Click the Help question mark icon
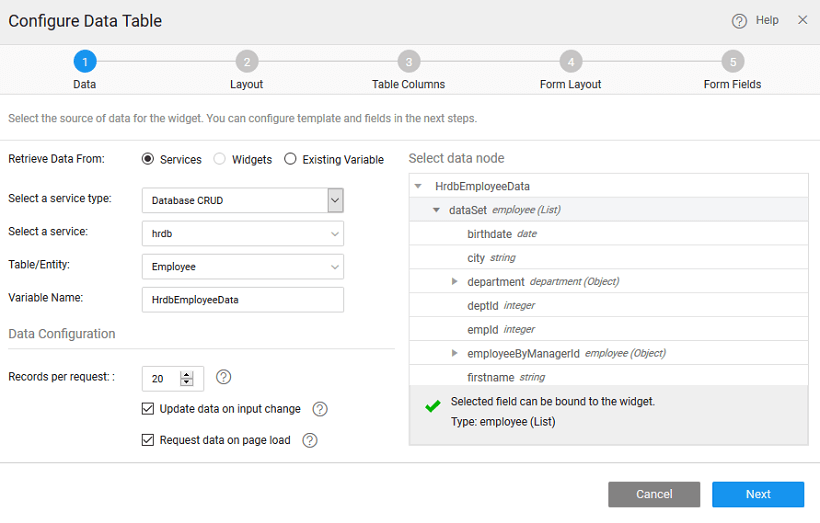 (739, 21)
